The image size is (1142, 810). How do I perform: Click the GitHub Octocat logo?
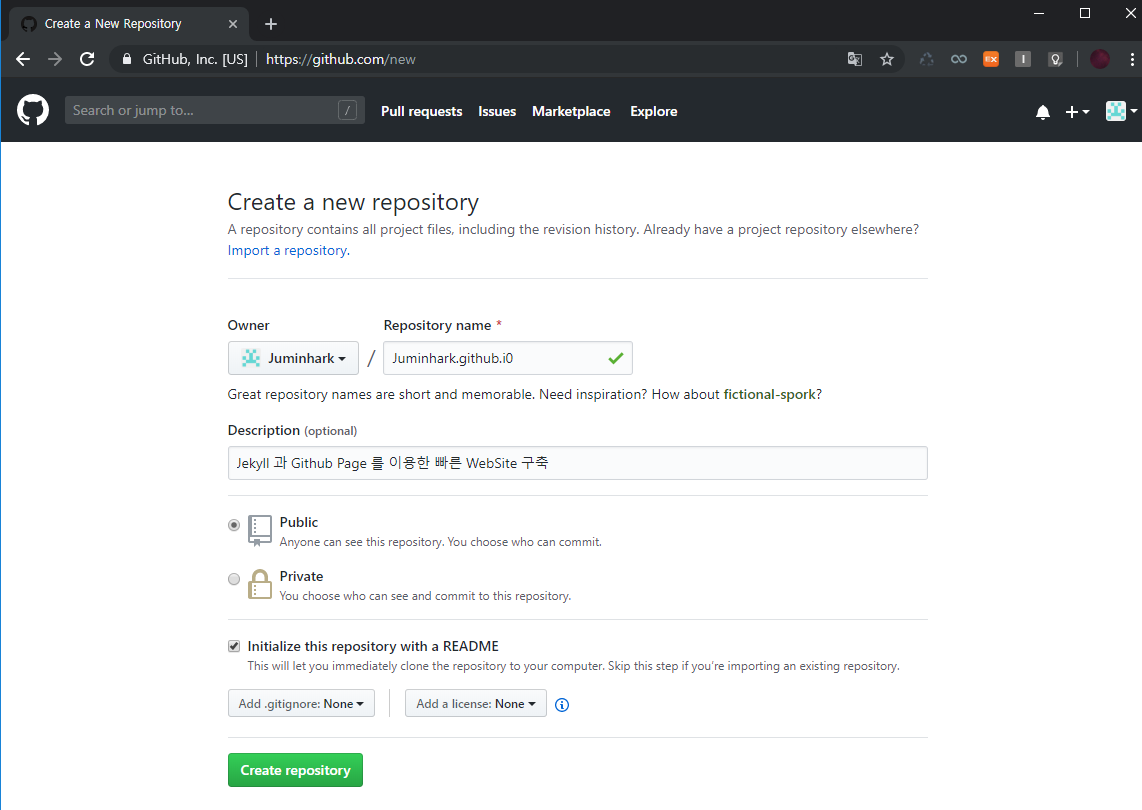33,111
